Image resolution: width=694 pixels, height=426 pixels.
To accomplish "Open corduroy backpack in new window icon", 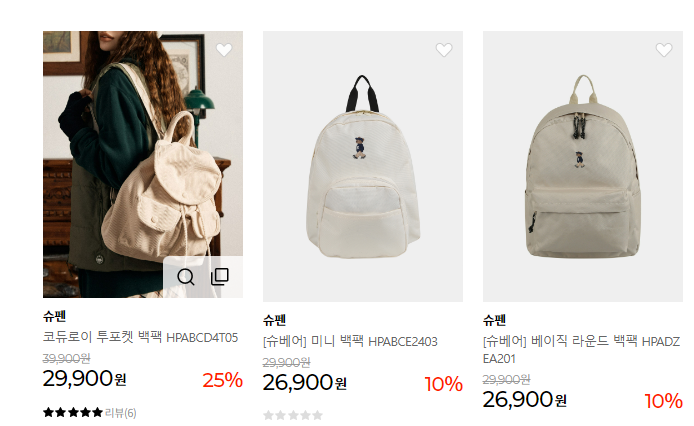I will (220, 276).
